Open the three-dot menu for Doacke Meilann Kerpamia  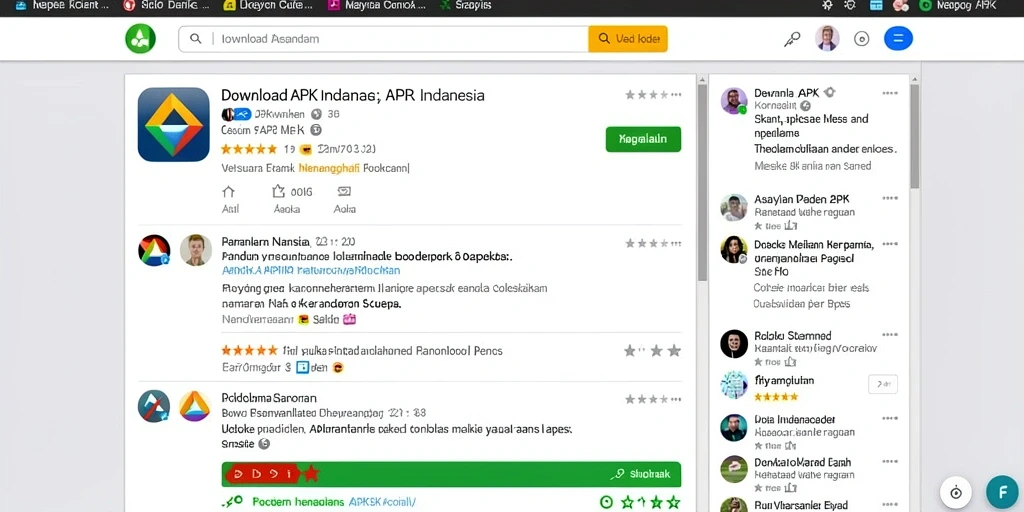[889, 244]
